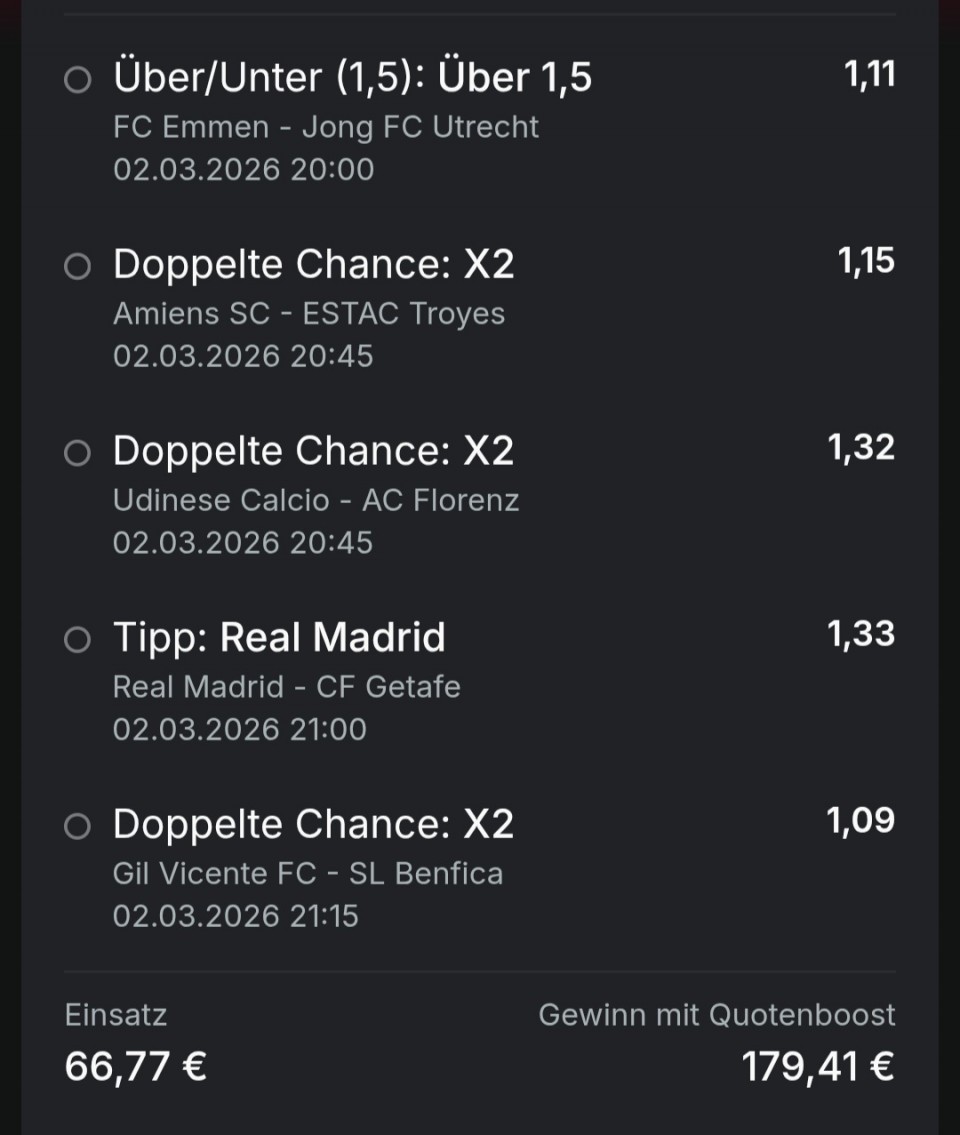
Task: Open the Real Madrid - CF Getafe match
Action: [286, 687]
